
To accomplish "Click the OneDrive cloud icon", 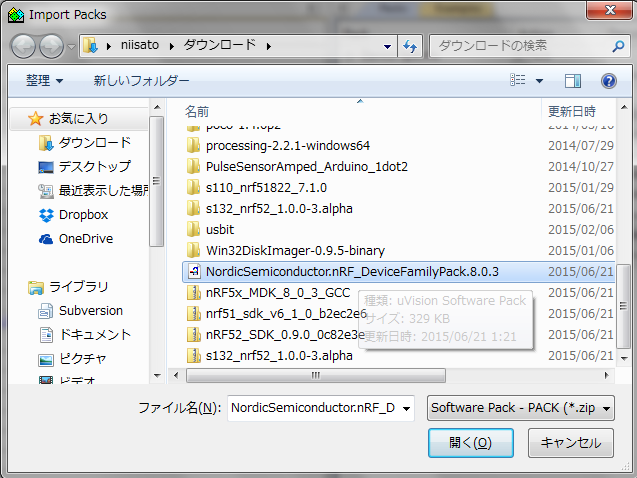I will tap(46, 239).
